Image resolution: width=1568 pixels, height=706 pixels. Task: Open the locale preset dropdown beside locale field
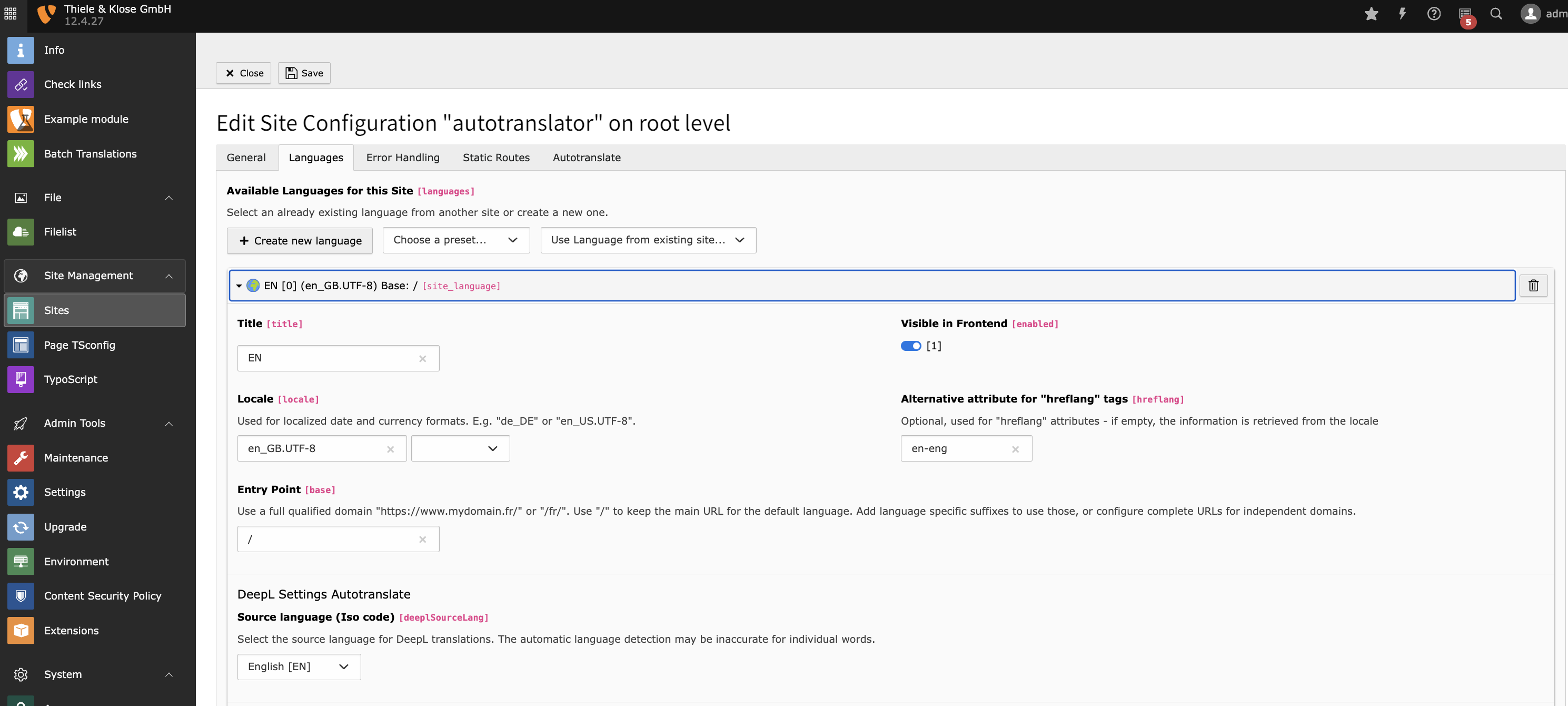tap(460, 448)
